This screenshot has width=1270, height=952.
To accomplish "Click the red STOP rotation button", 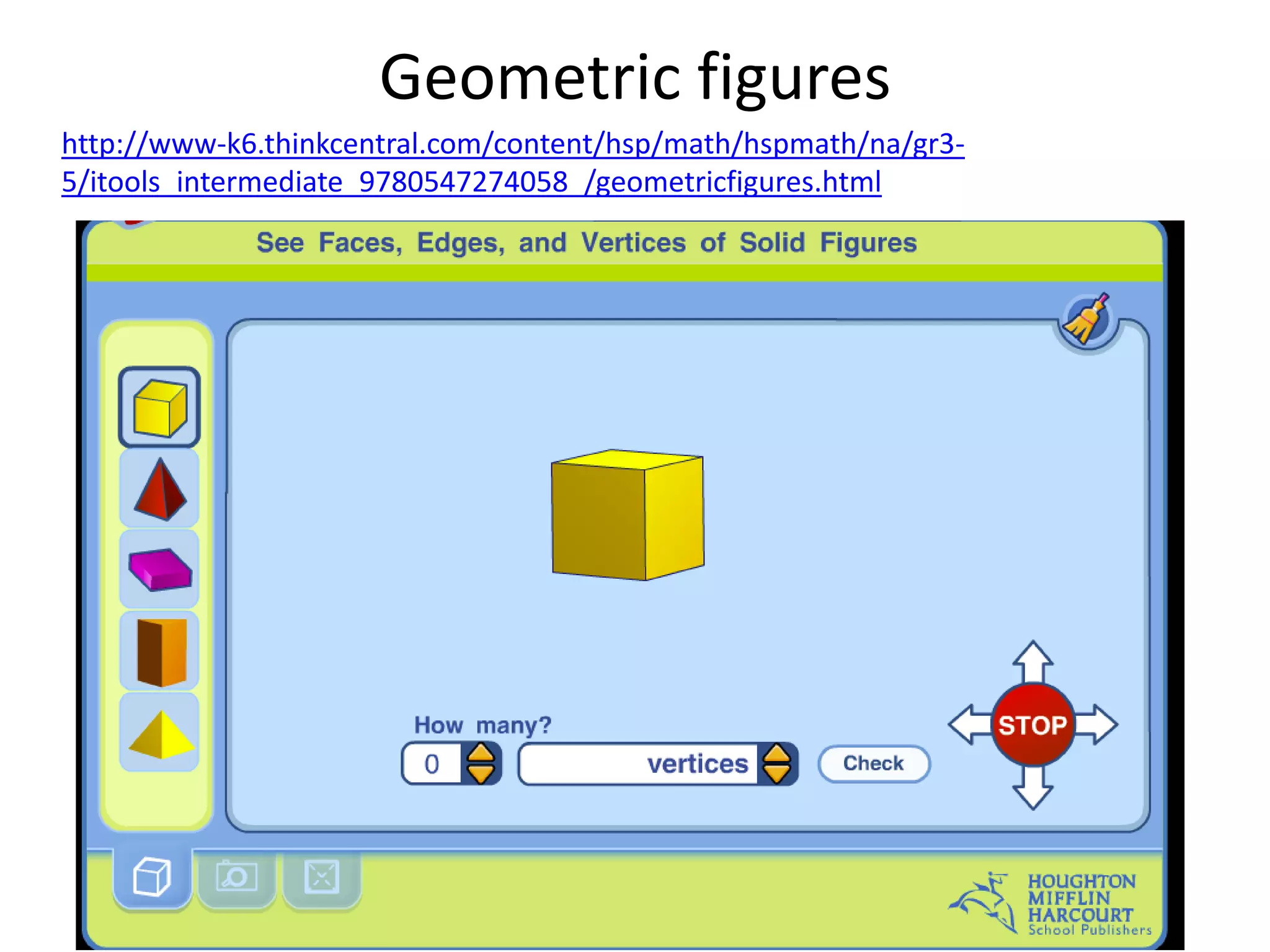I will (x=1032, y=725).
